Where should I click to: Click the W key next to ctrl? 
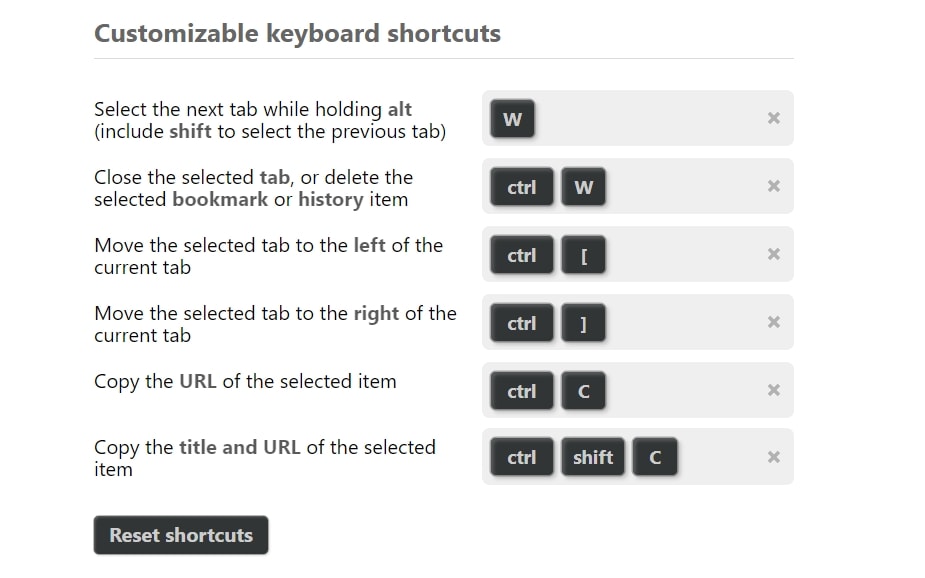tap(583, 187)
